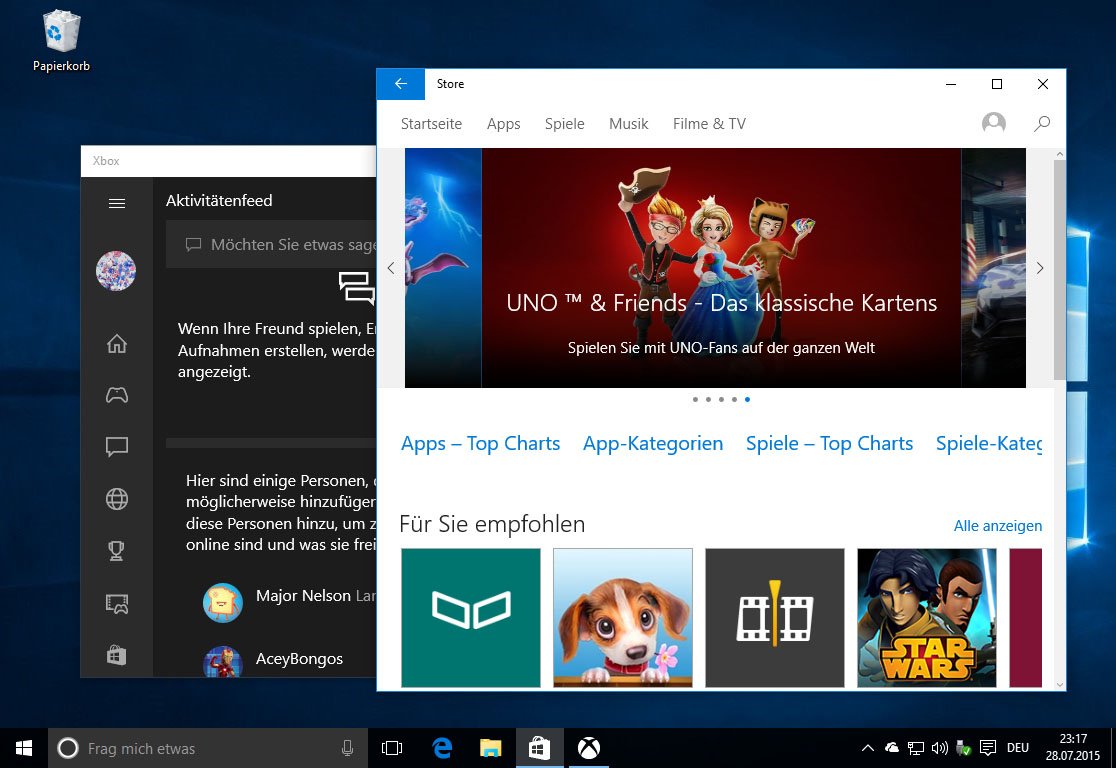The height and width of the screenshot is (768, 1116).
Task: Show previous banner in Store carousel
Action: [x=391, y=268]
